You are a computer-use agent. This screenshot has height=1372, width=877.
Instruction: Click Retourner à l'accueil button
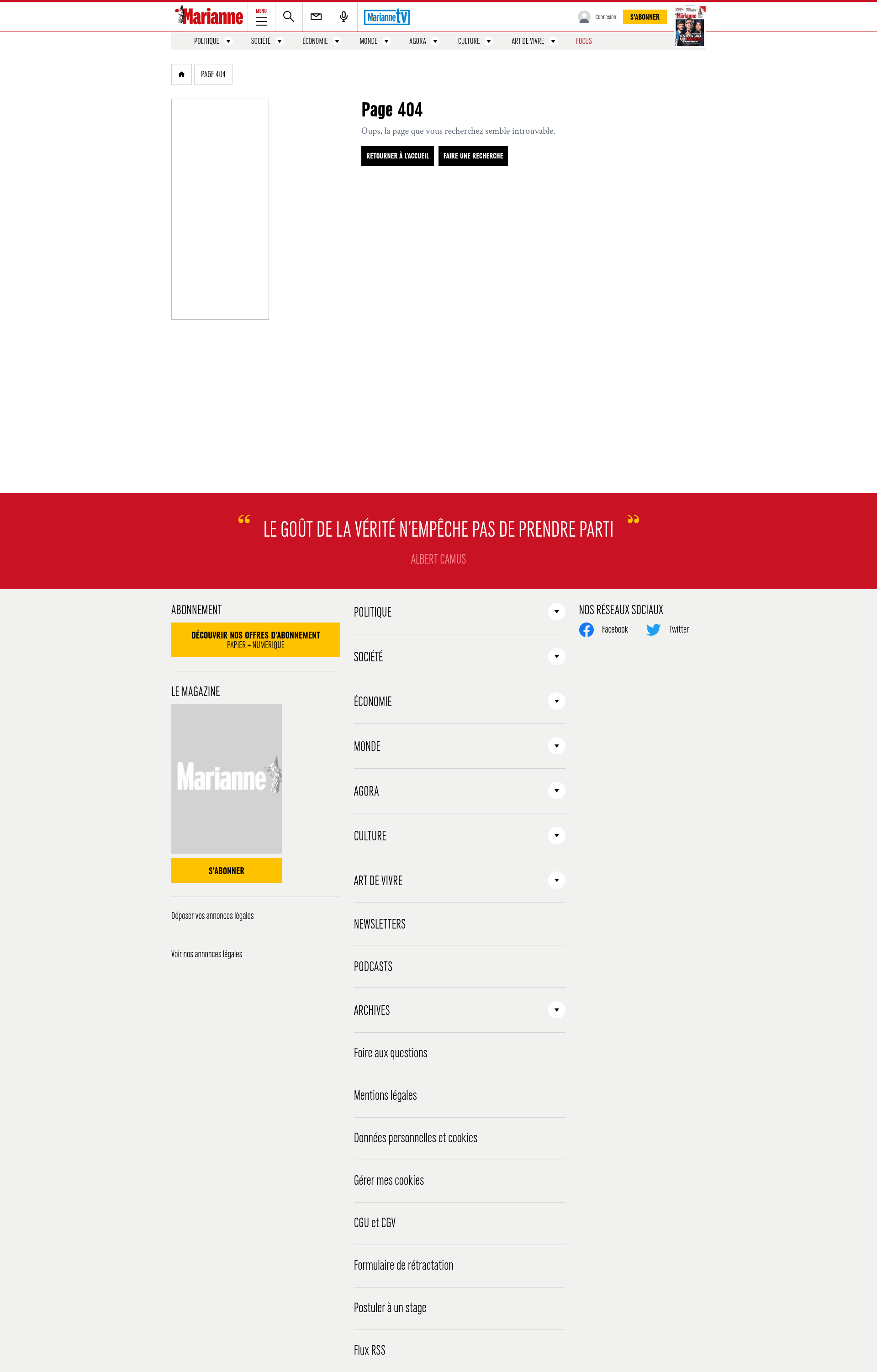click(x=397, y=156)
